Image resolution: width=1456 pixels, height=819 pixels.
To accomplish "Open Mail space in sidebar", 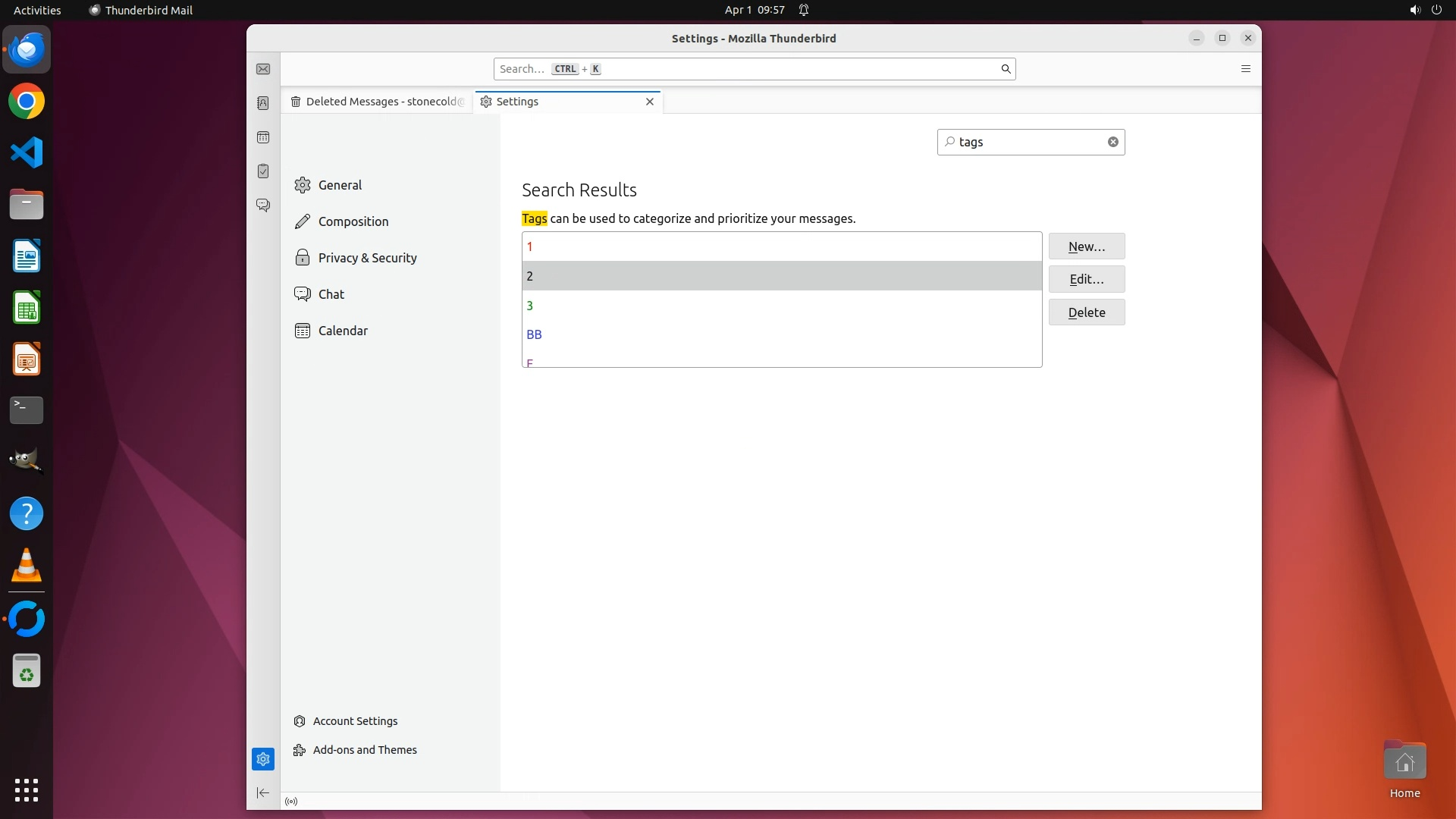I will point(263,69).
